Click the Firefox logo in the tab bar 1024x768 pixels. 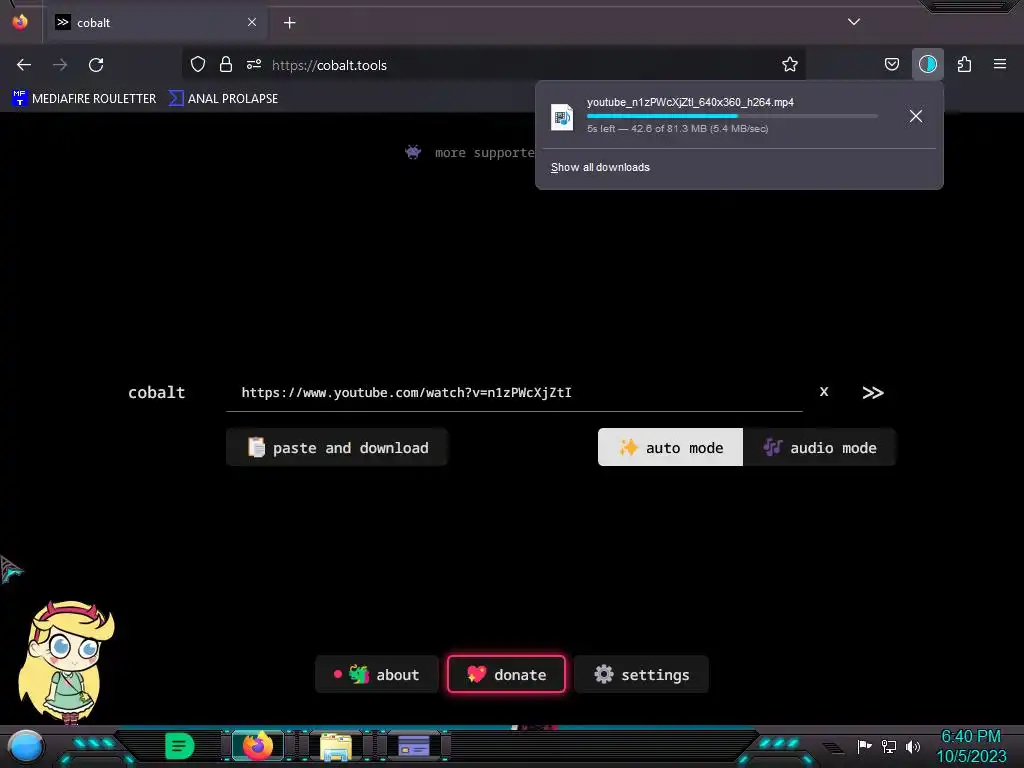(20, 22)
